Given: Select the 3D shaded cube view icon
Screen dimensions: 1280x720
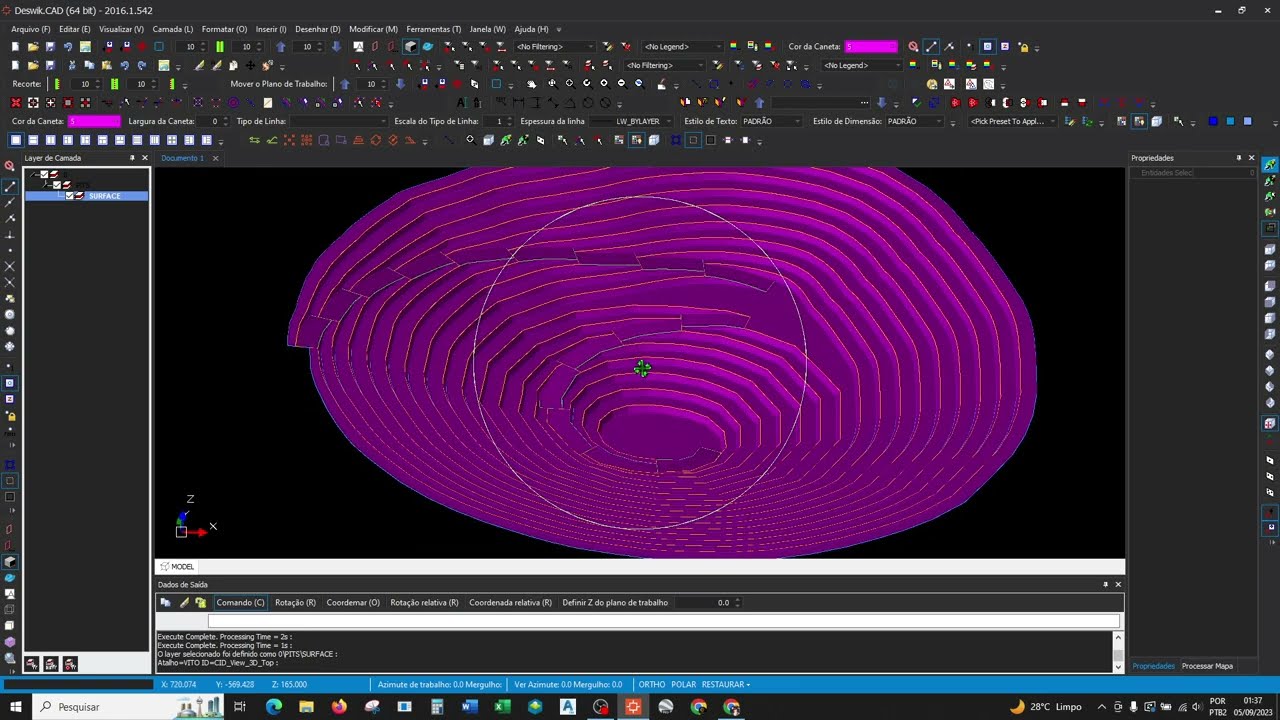Looking at the screenshot, I should coord(411,47).
